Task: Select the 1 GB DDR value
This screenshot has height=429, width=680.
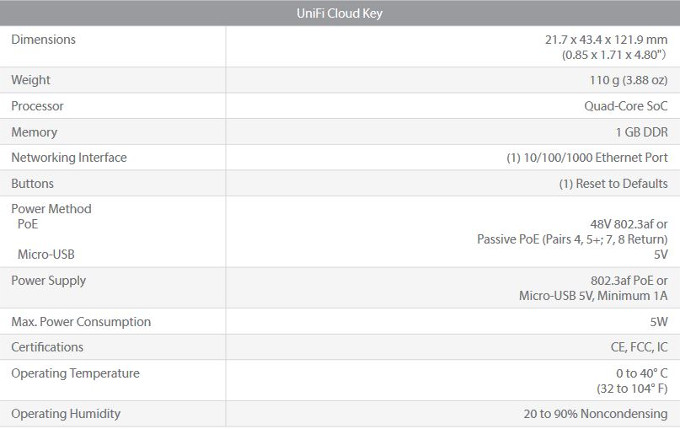Action: coord(641,132)
